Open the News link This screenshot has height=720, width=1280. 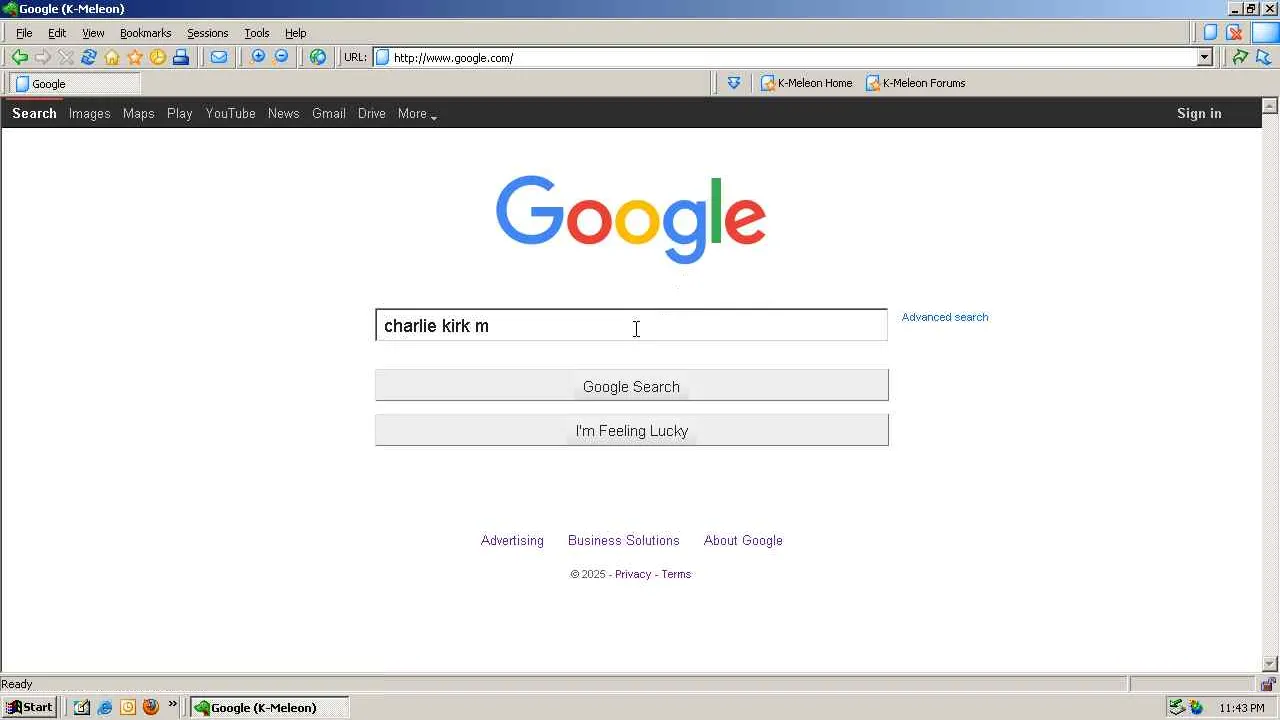pyautogui.click(x=283, y=114)
